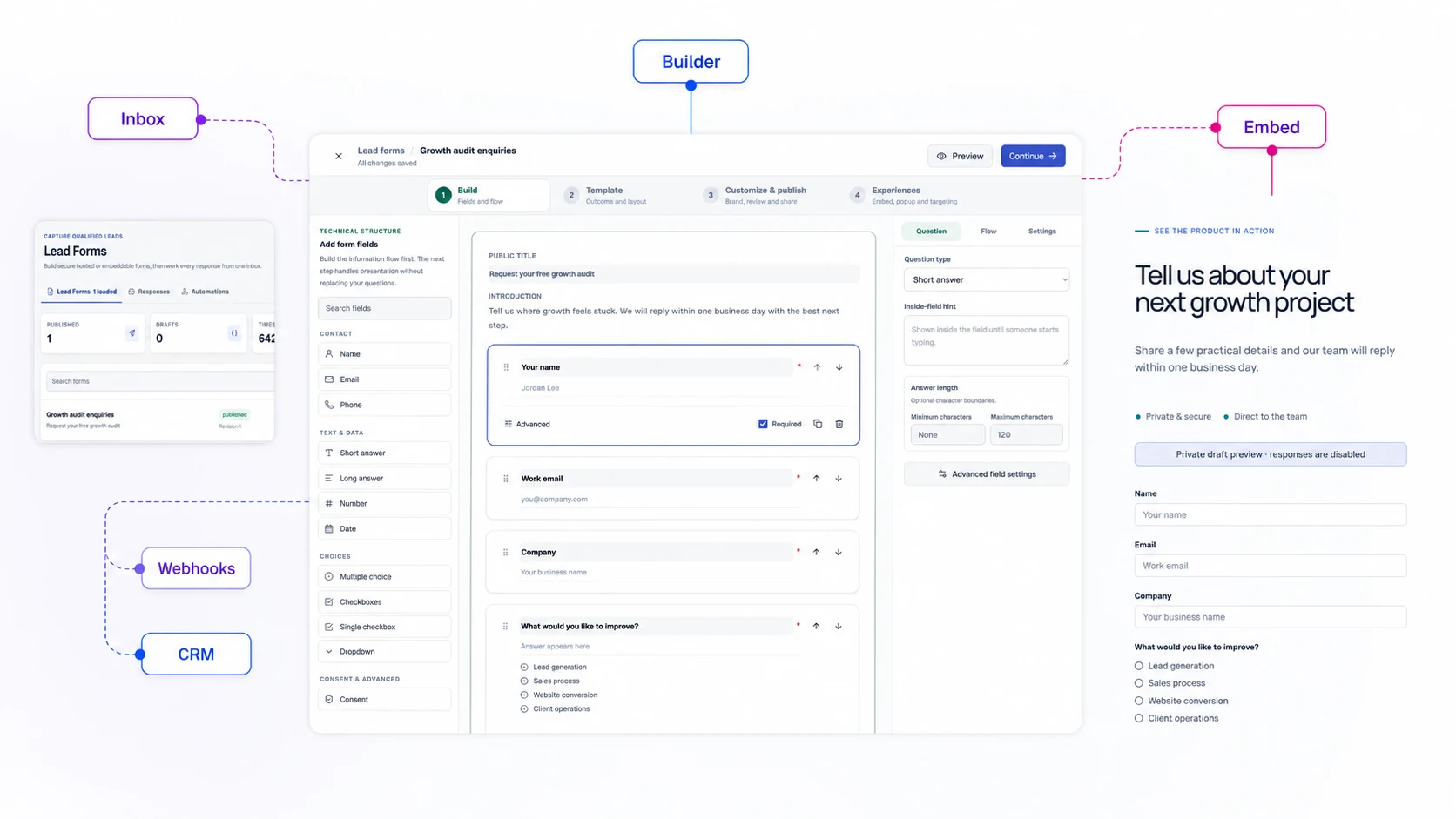Move 'What would you like to improve?' up
Viewport: 1456px width, 819px height.
(x=816, y=626)
